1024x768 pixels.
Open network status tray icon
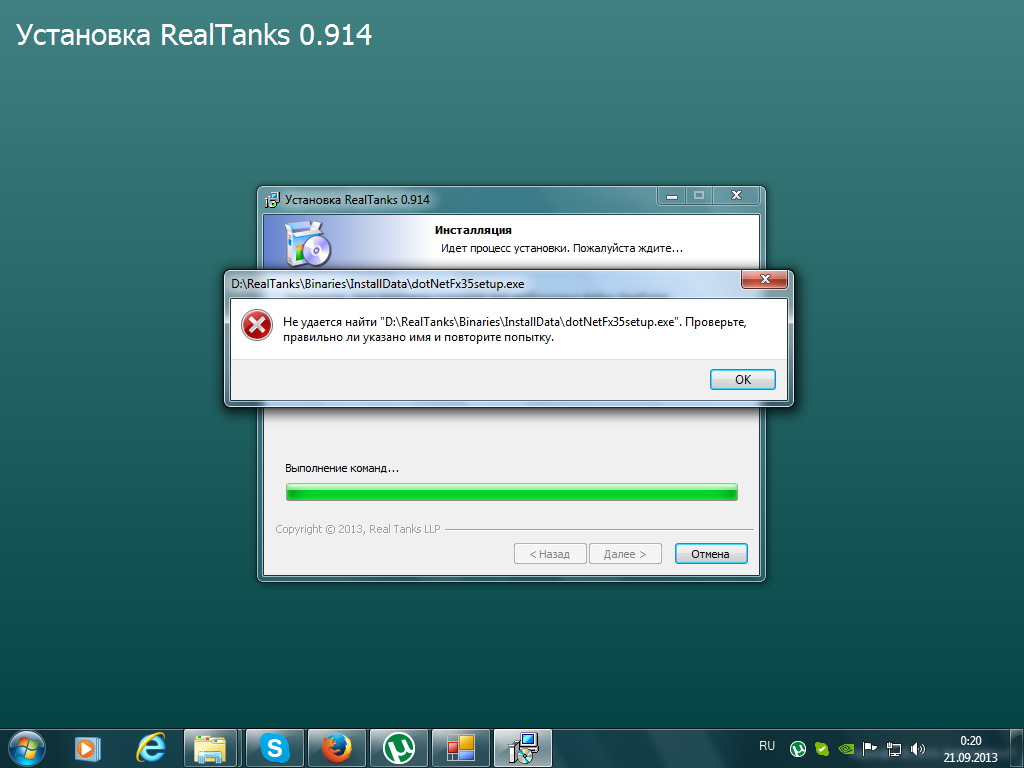(893, 749)
